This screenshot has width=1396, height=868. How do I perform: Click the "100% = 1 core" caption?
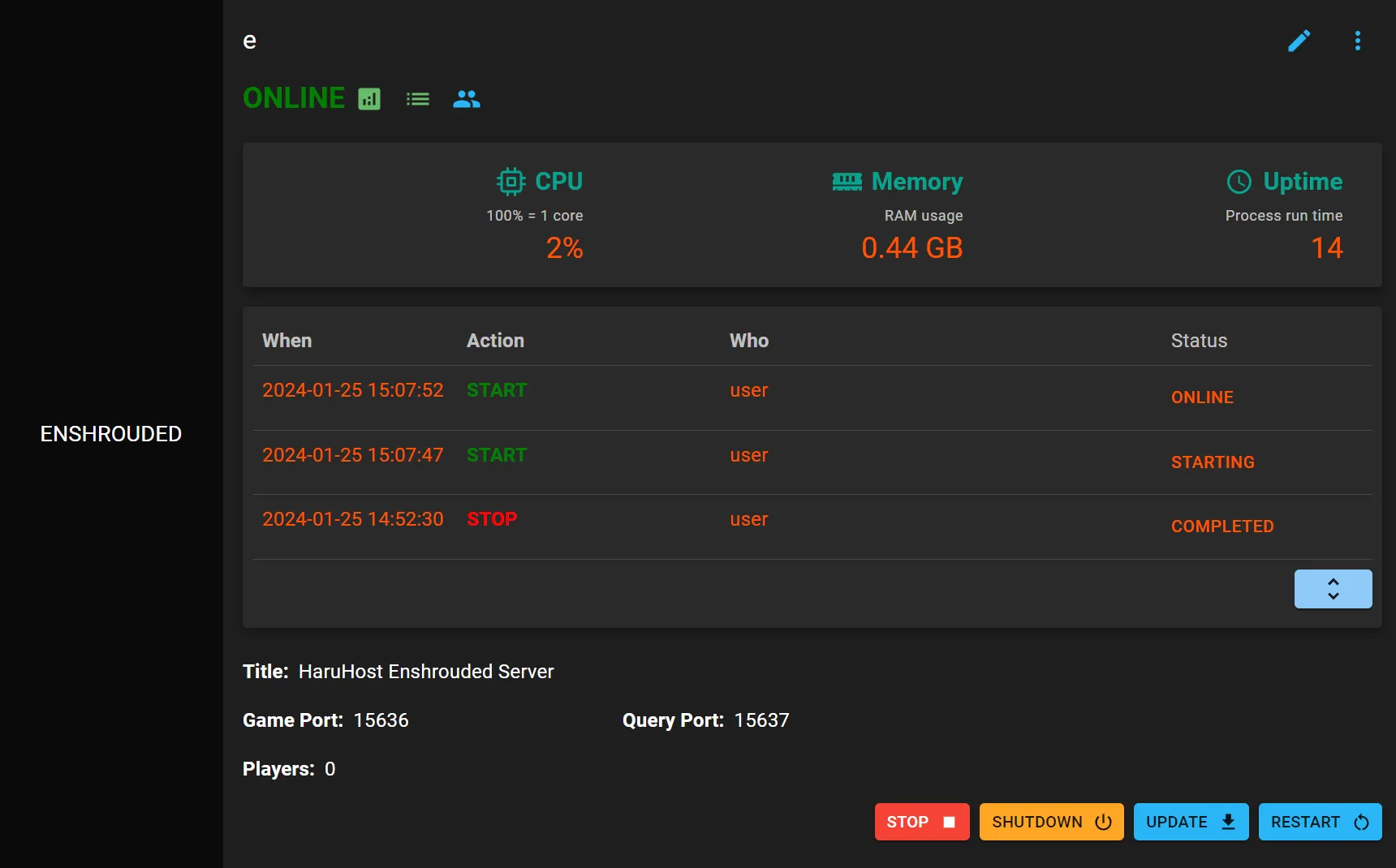click(x=535, y=216)
